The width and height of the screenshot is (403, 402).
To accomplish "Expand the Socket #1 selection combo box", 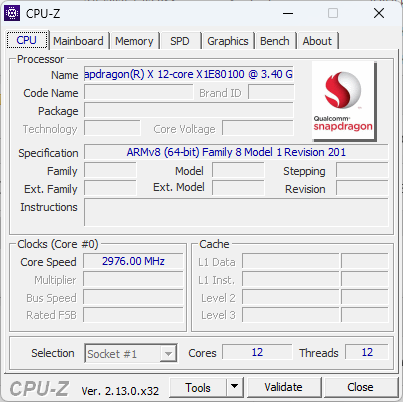I will point(131,353).
